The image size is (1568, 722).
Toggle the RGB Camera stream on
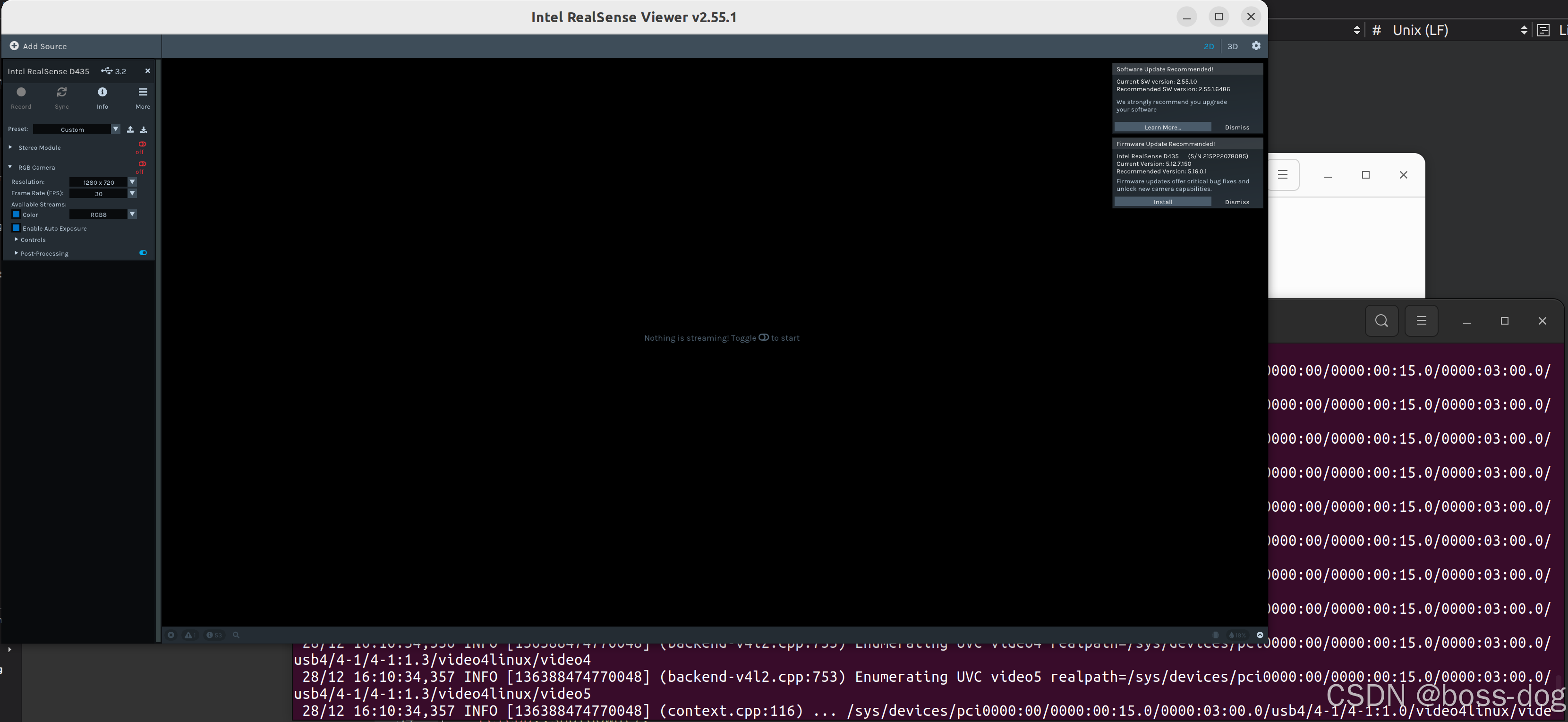[x=142, y=164]
